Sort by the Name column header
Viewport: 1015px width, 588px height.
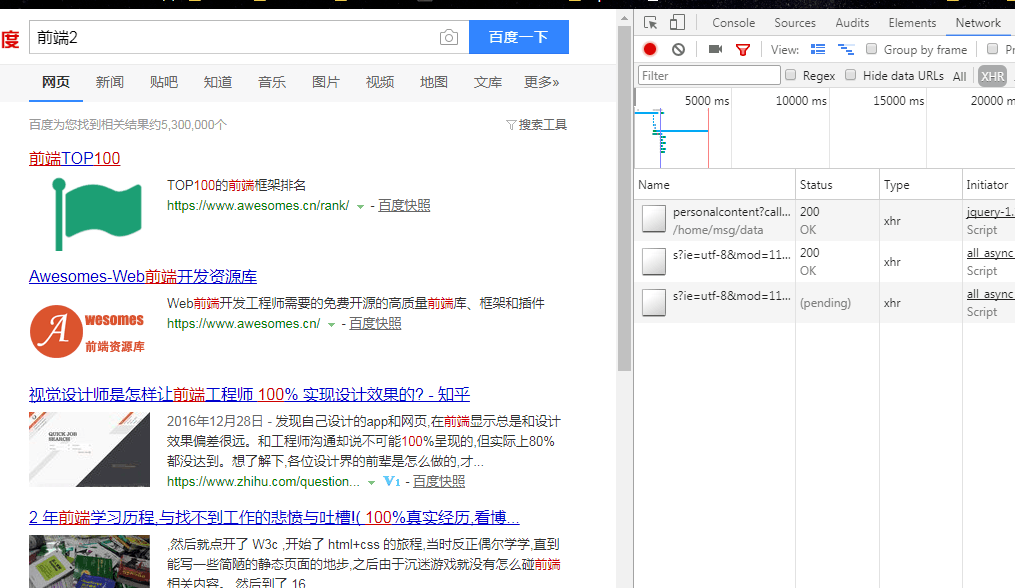(x=715, y=185)
